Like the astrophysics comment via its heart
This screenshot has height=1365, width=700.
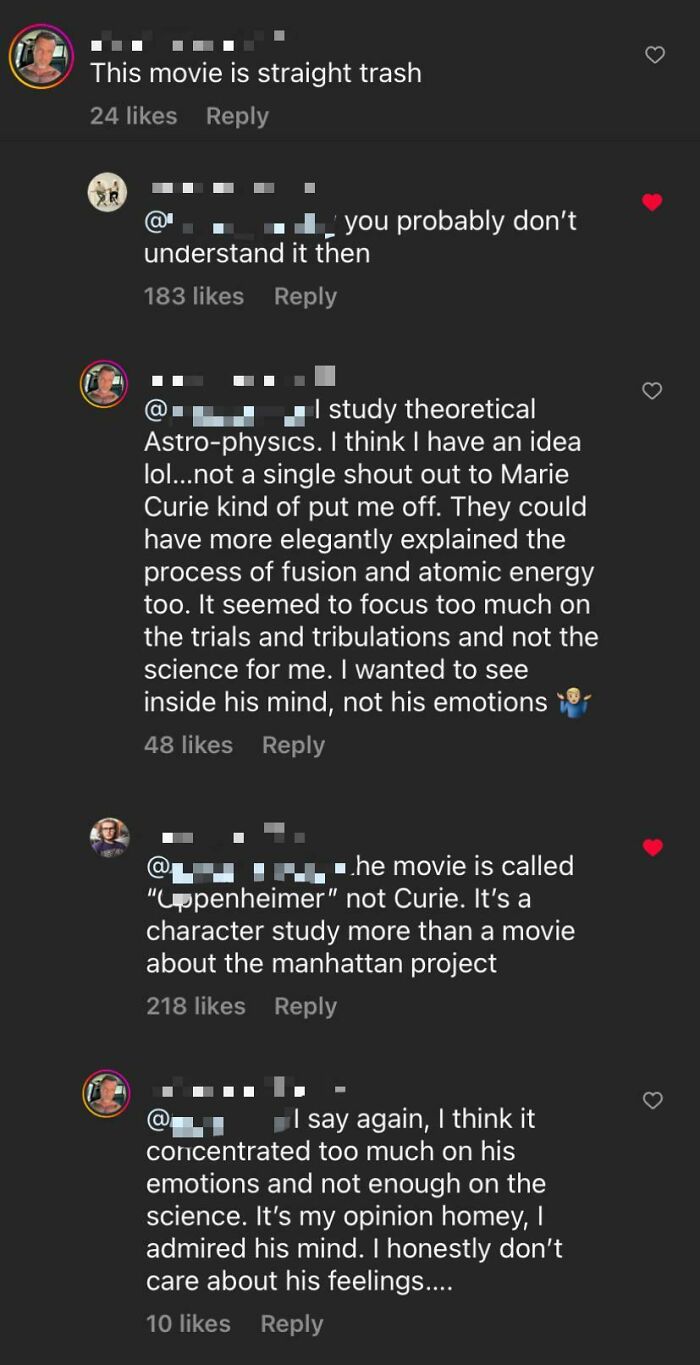[x=654, y=389]
